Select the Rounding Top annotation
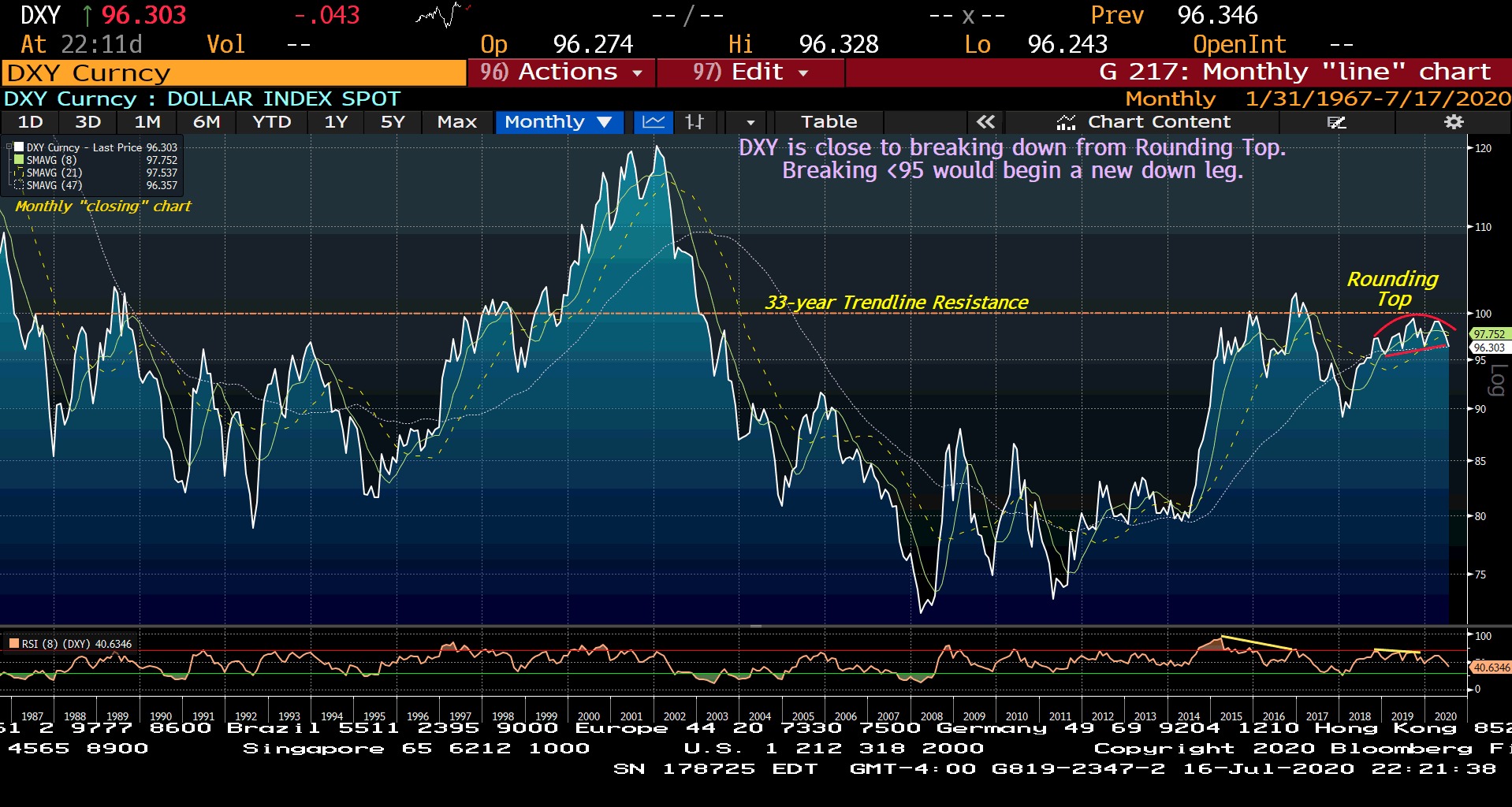The height and width of the screenshot is (807, 1512). point(1393,289)
